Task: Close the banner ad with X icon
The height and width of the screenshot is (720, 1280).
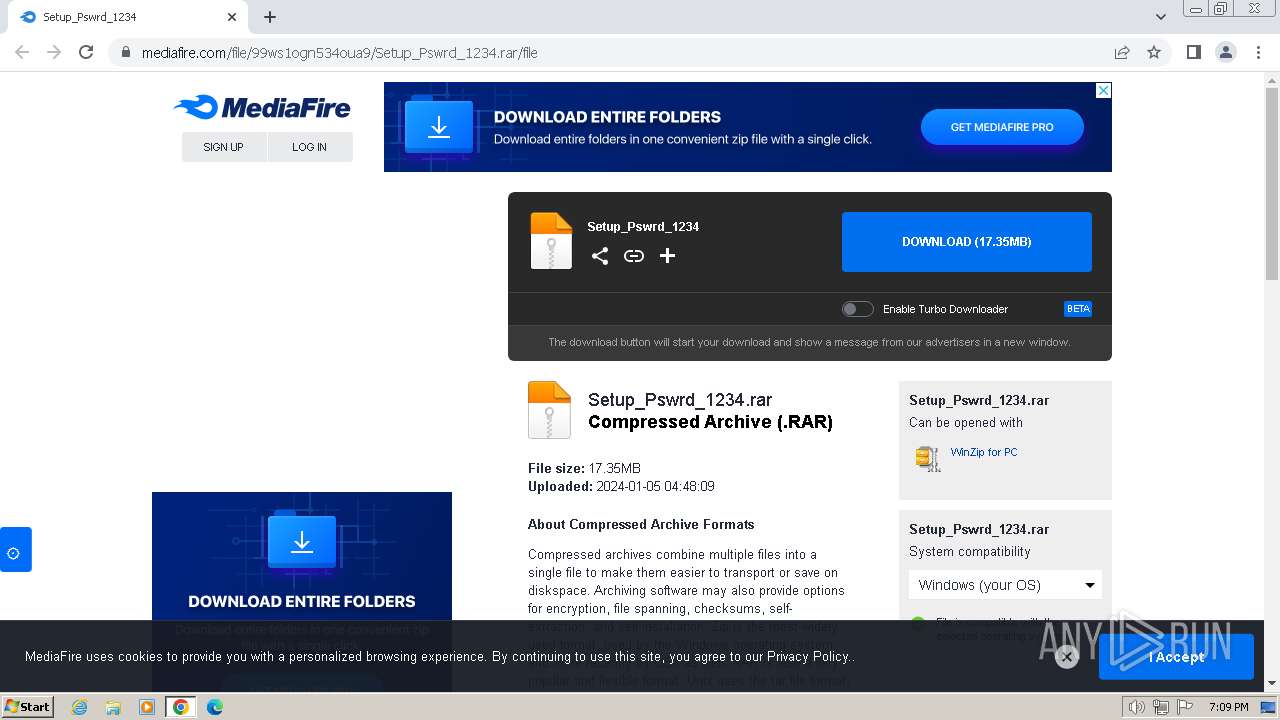Action: click(x=1103, y=90)
